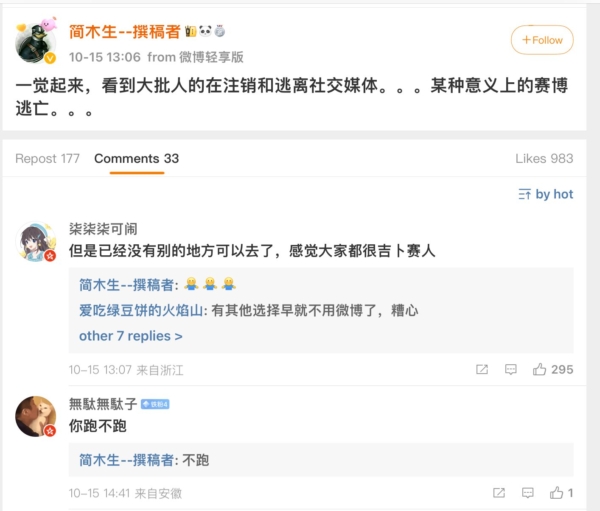Open the Likes 983 tab

coord(544,159)
